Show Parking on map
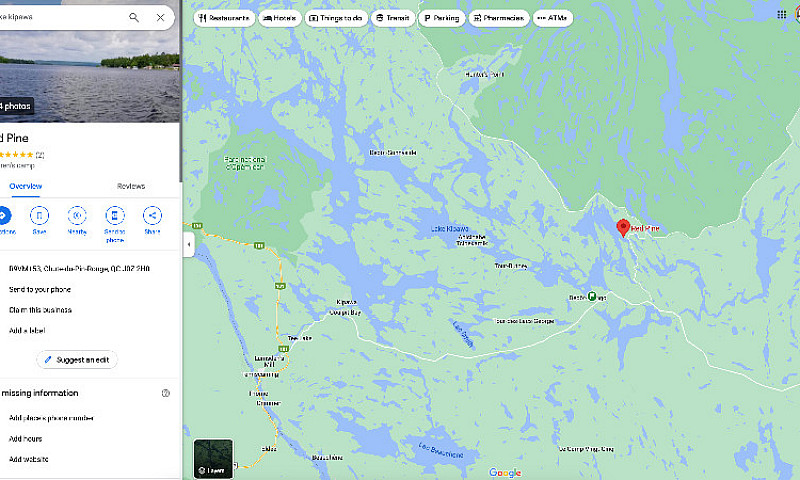This screenshot has width=800, height=480. [442, 18]
